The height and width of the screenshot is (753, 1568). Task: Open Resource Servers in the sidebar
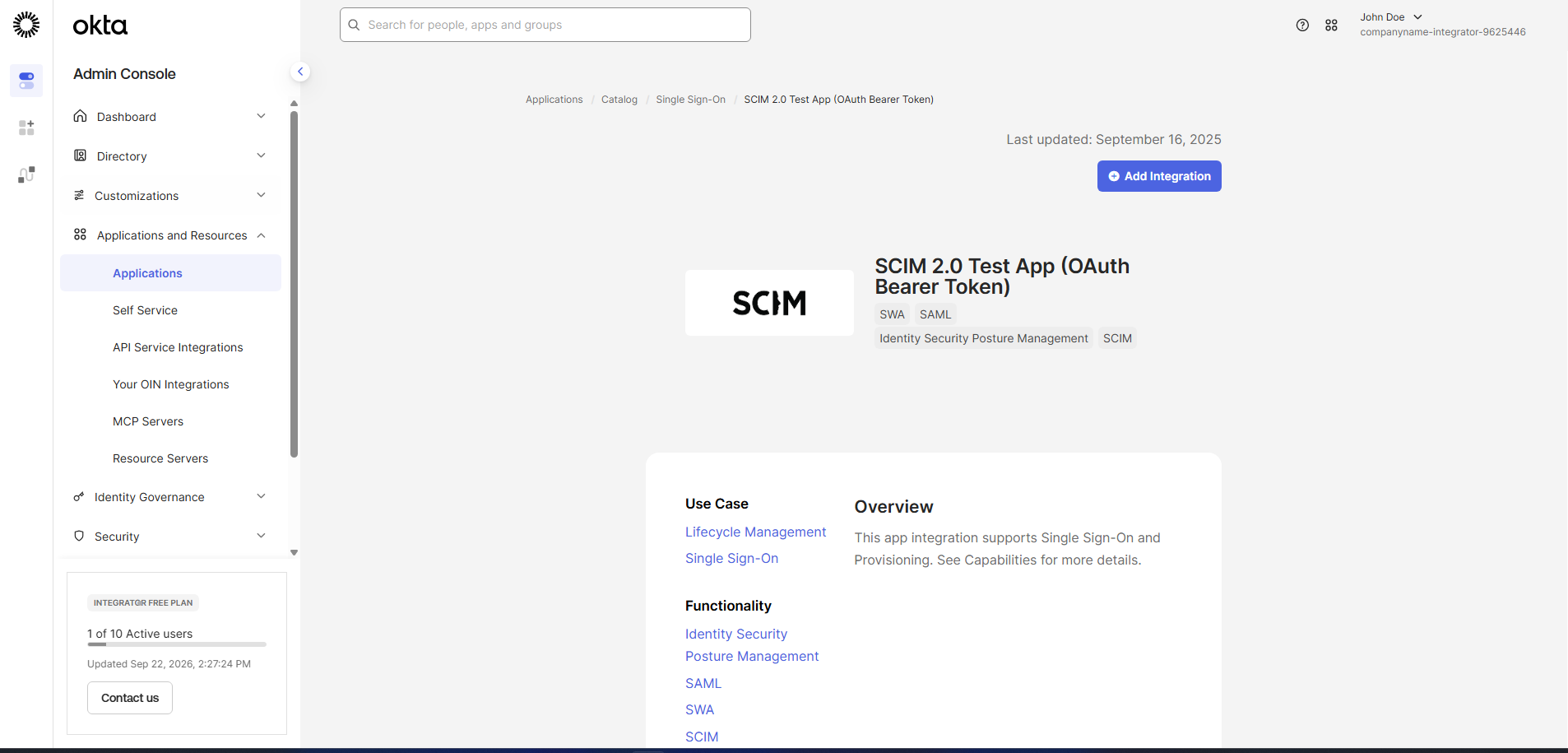coord(160,458)
